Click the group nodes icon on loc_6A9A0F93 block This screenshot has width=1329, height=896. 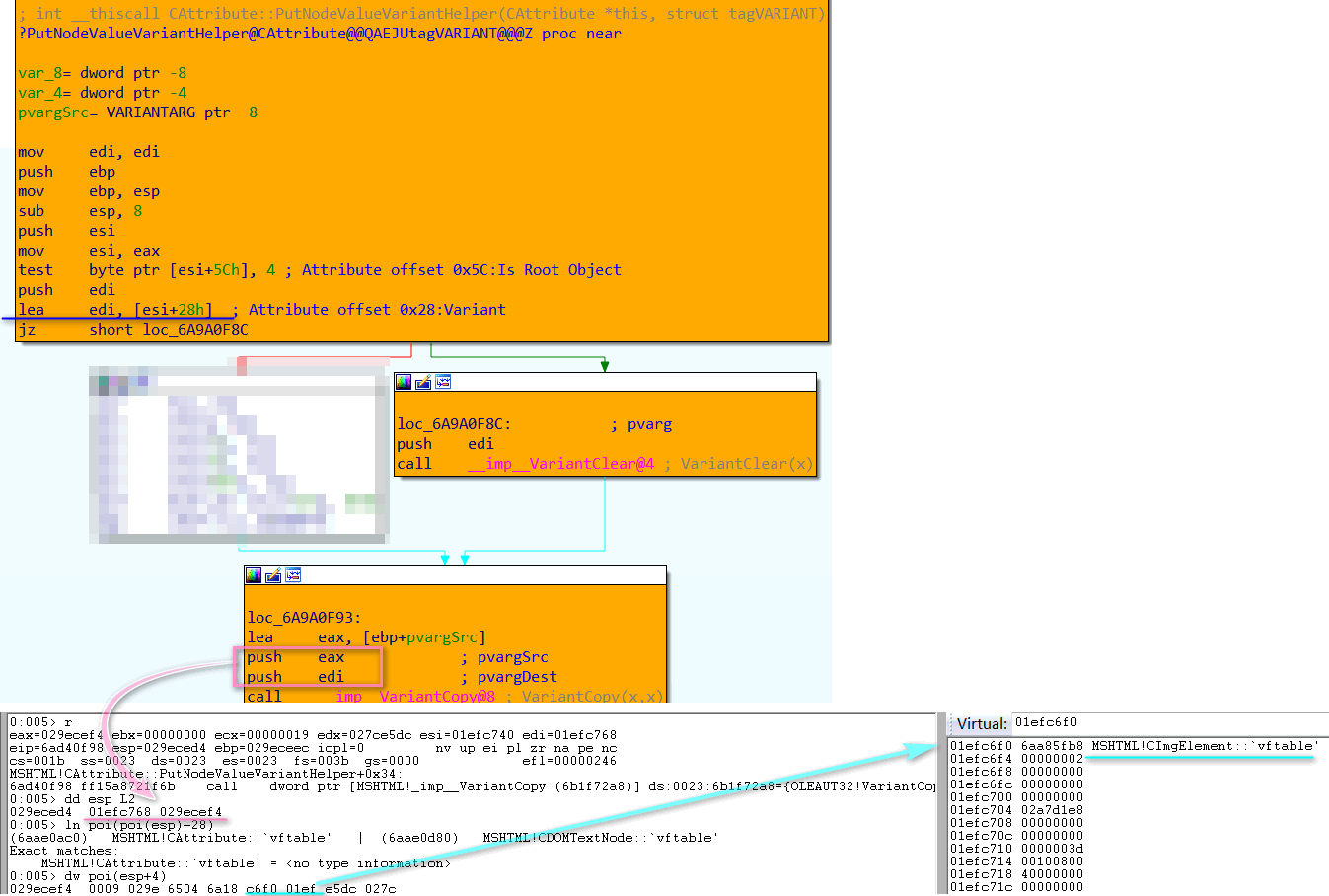pos(293,575)
